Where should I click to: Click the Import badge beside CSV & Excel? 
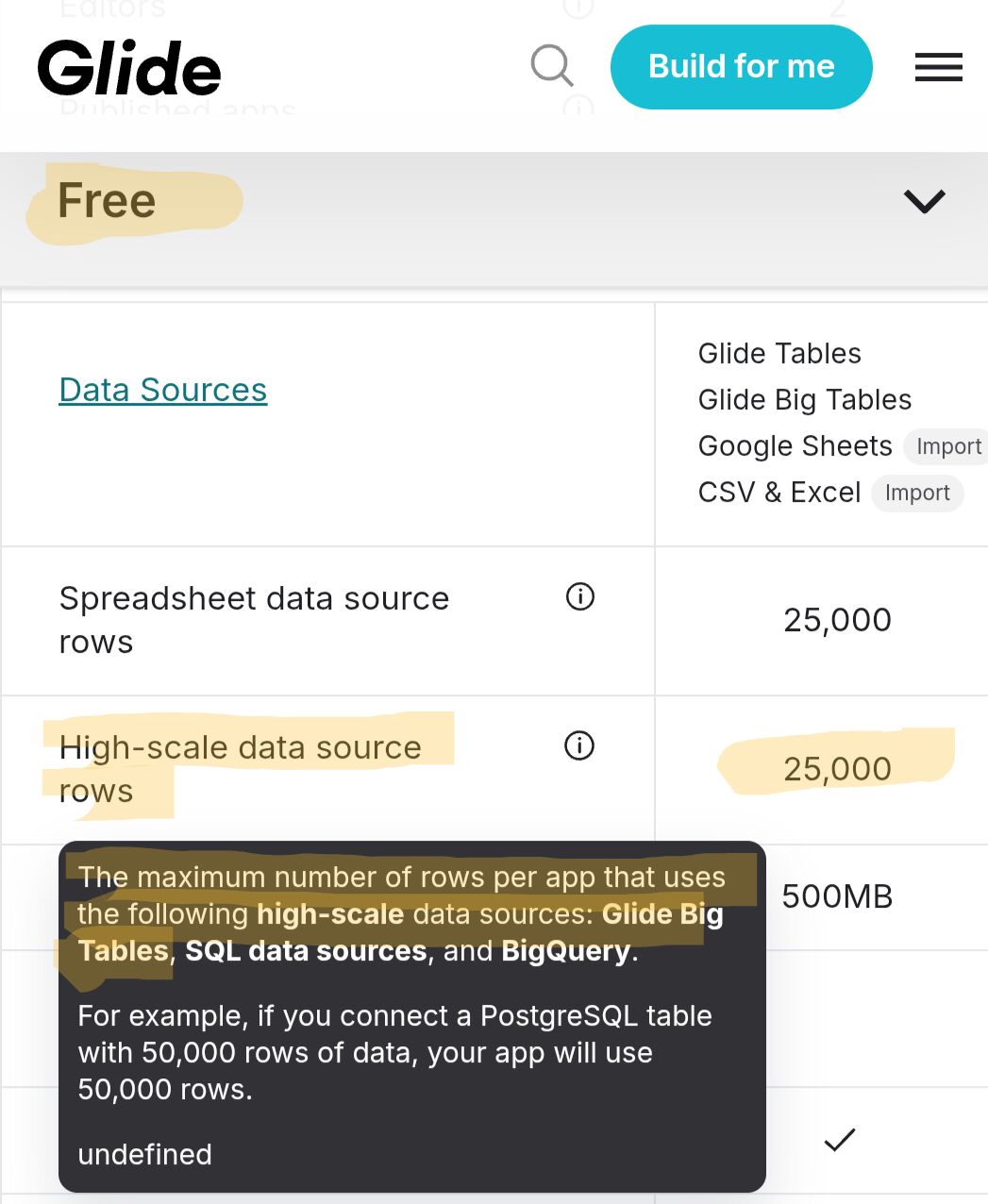916,493
